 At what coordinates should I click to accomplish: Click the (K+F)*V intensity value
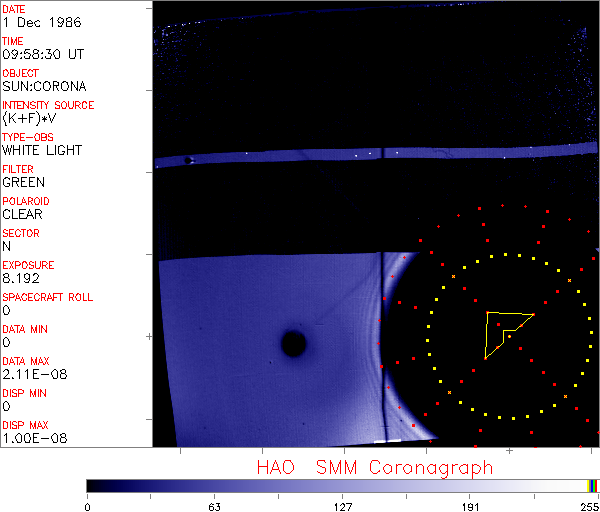tap(29, 118)
